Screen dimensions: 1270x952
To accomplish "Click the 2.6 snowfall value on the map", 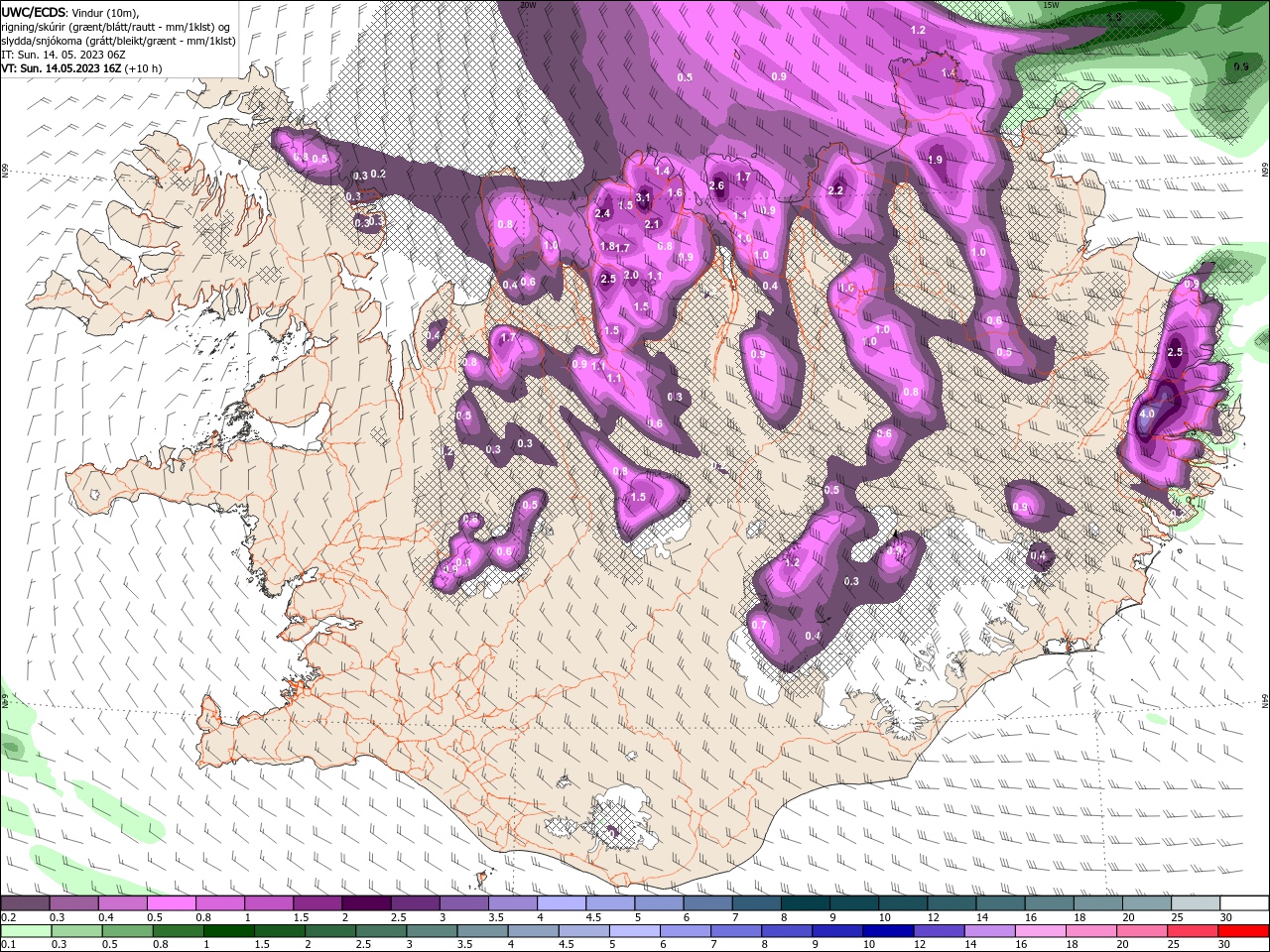I will tap(717, 186).
